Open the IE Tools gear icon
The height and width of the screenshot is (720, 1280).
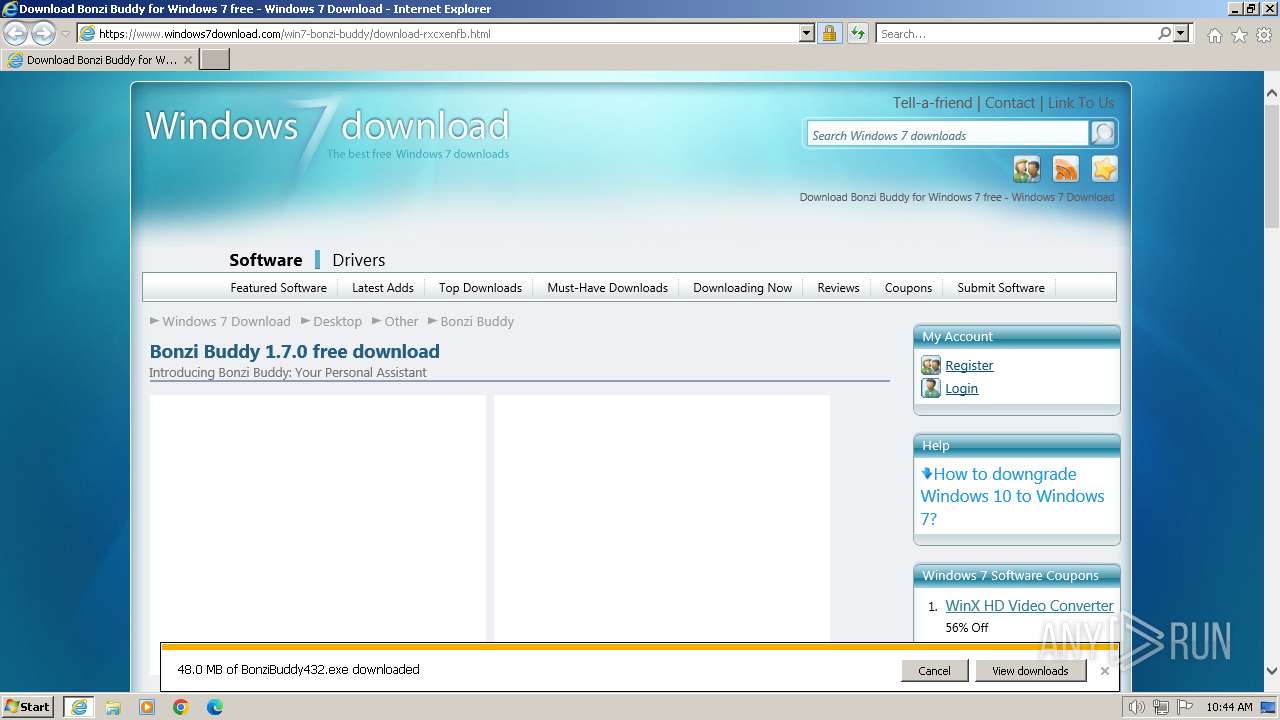point(1264,35)
